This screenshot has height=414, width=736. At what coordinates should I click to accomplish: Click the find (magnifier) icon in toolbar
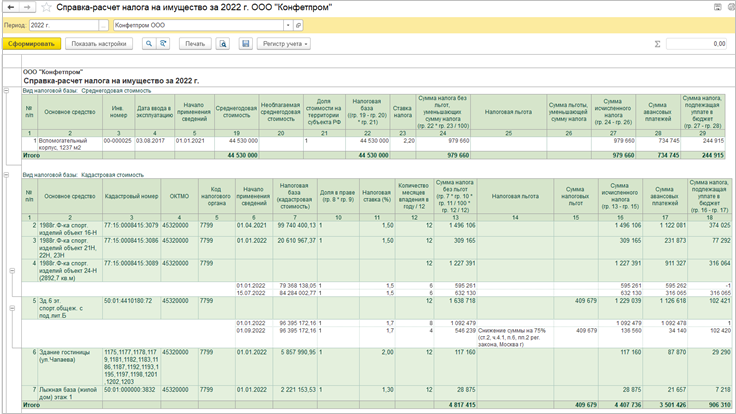148,44
